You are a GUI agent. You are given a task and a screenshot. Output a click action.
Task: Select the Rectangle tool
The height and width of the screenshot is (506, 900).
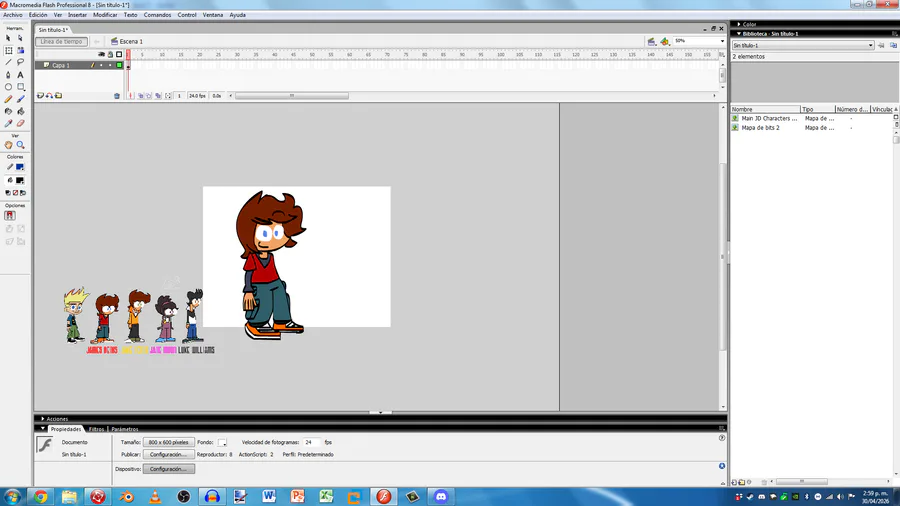[21, 87]
